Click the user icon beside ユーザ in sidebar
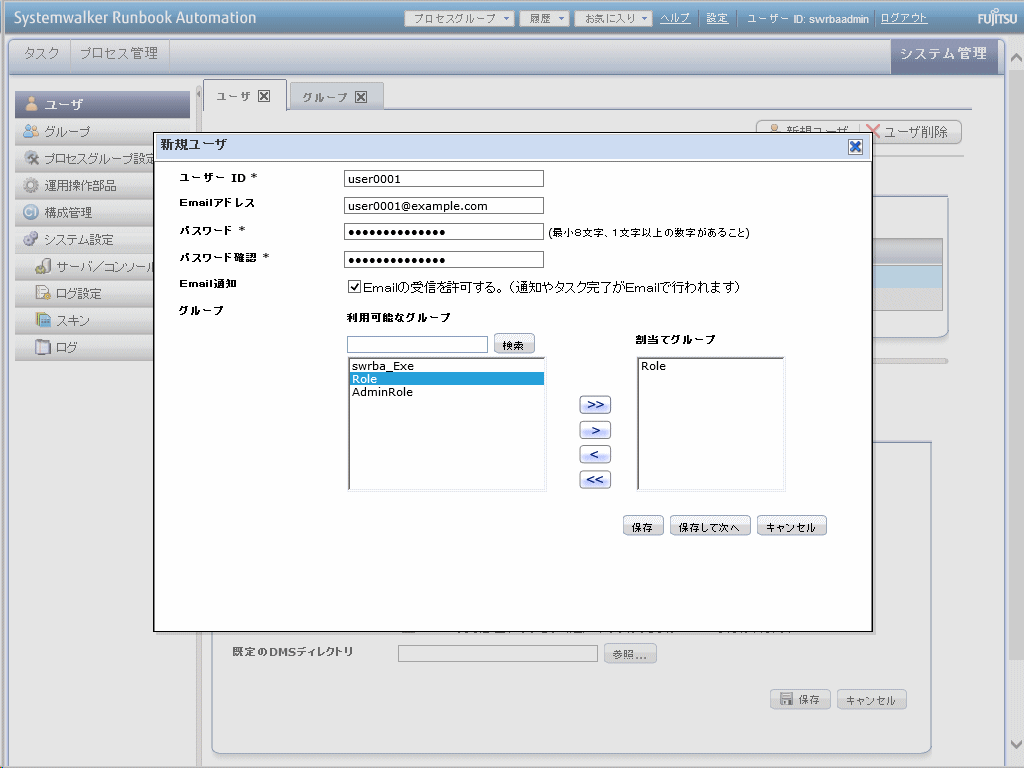The image size is (1024, 768). tap(31, 103)
